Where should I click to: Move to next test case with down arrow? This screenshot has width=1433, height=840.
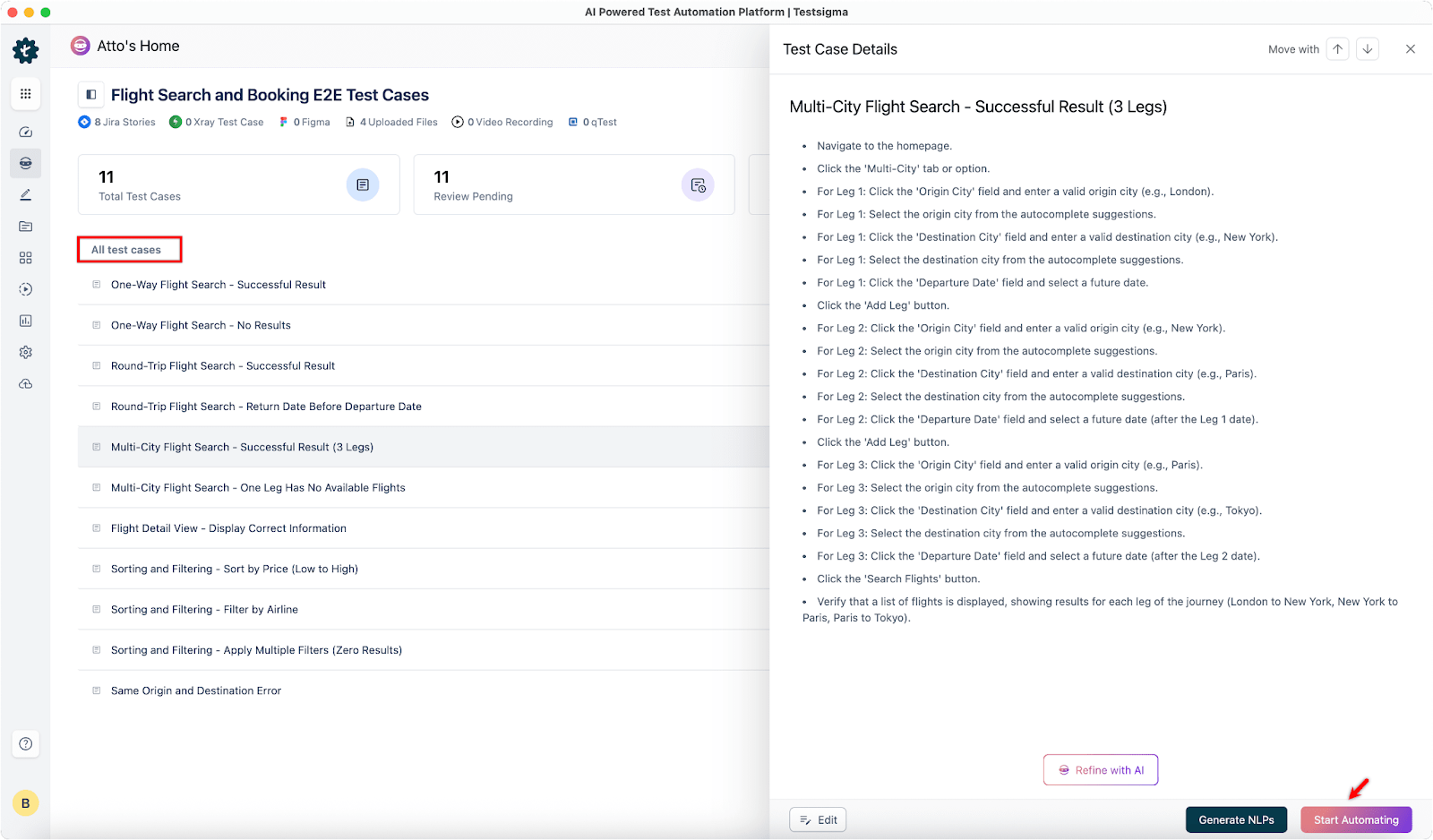(x=1368, y=49)
